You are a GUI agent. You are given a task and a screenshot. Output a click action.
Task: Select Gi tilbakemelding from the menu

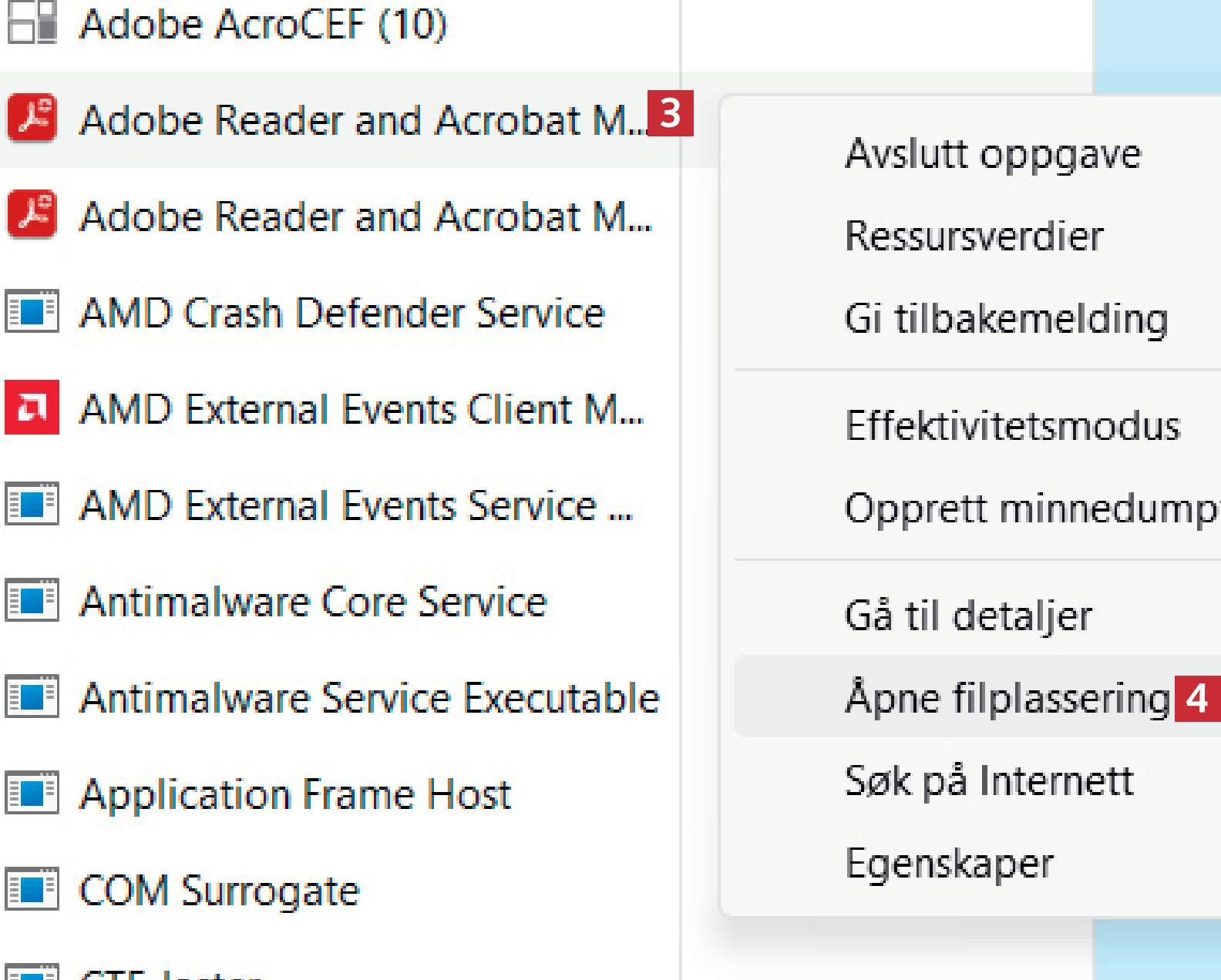point(1006,318)
